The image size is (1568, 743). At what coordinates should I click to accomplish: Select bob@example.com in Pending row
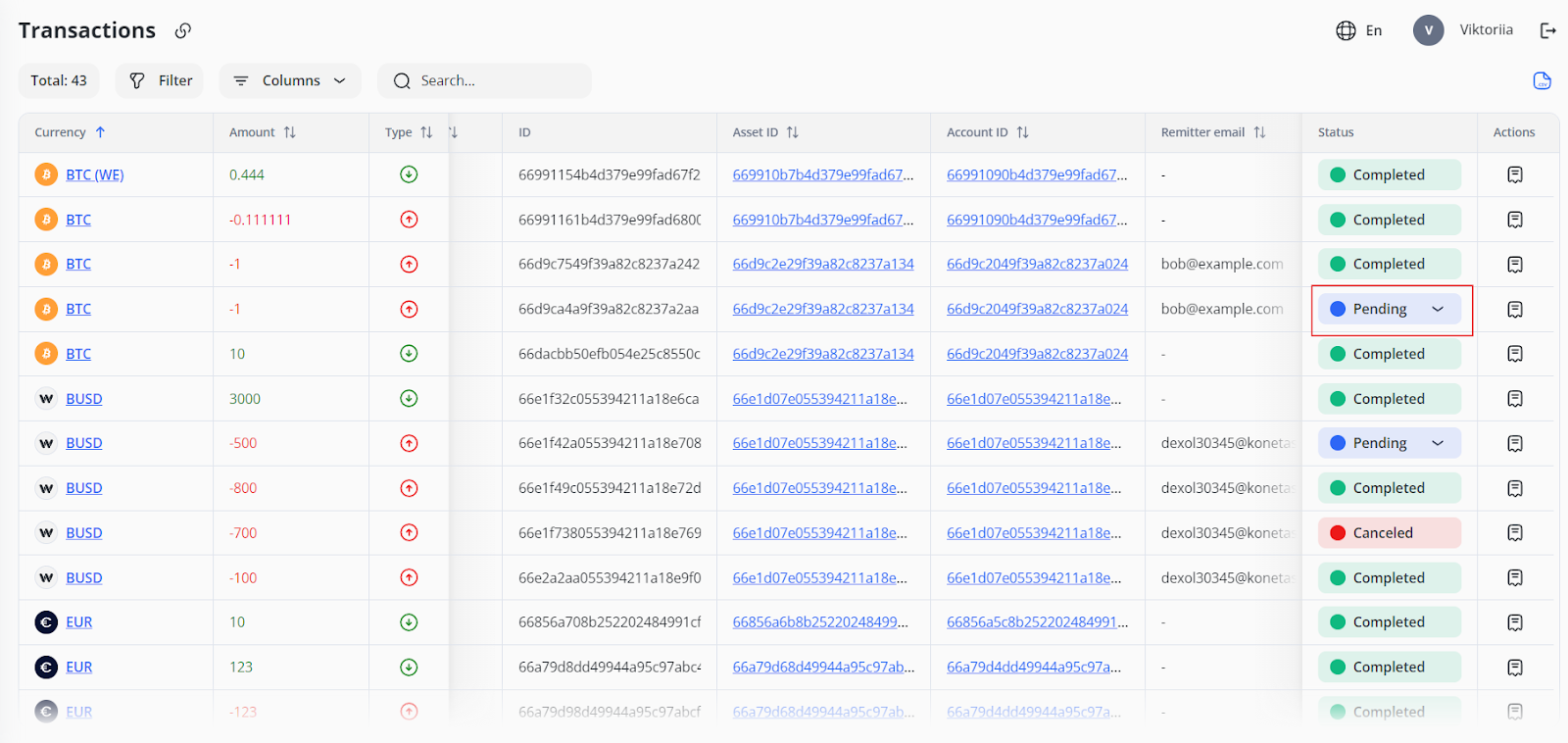(1222, 309)
